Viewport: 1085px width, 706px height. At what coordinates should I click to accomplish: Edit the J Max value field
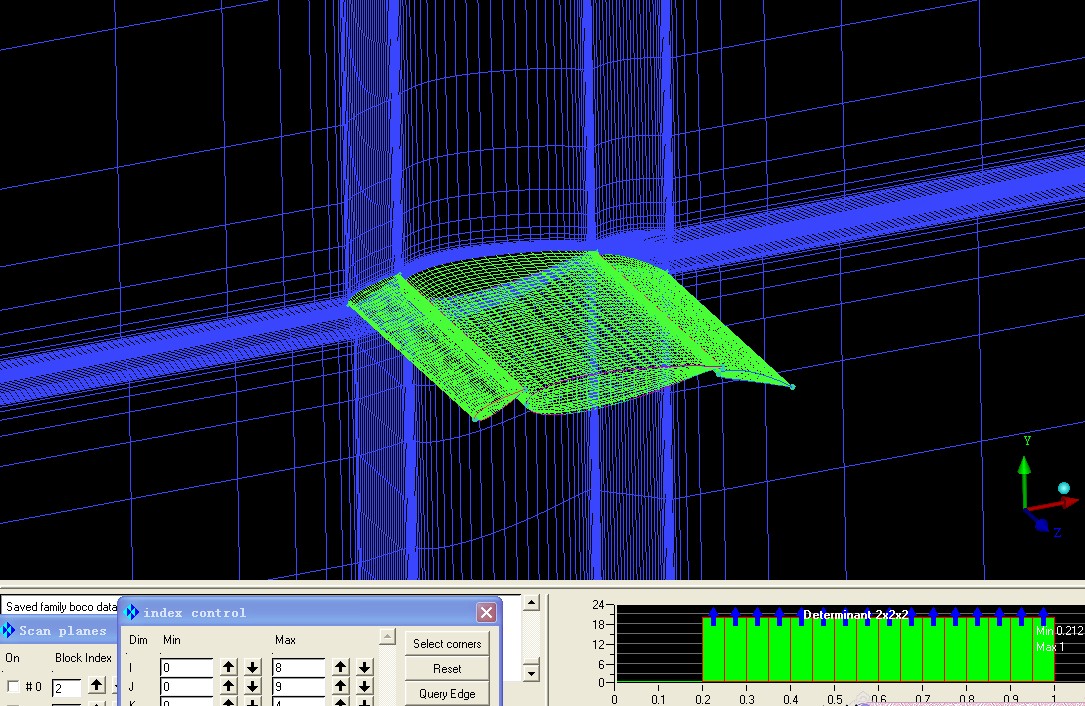pos(298,687)
